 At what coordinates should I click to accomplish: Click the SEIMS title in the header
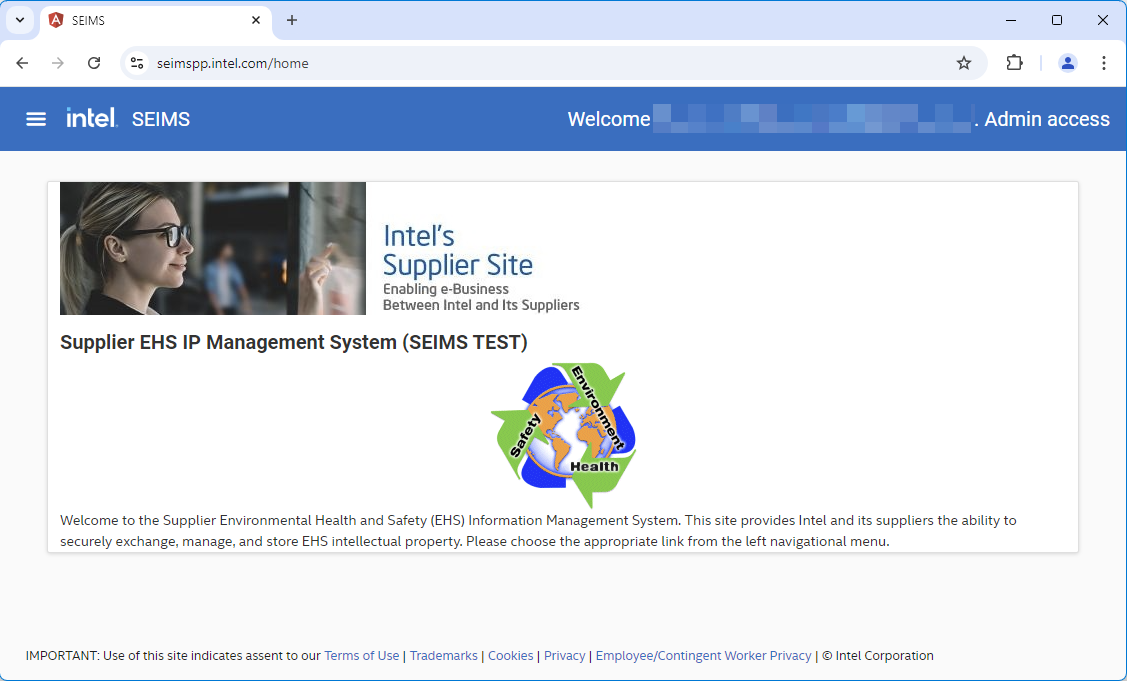(x=161, y=119)
